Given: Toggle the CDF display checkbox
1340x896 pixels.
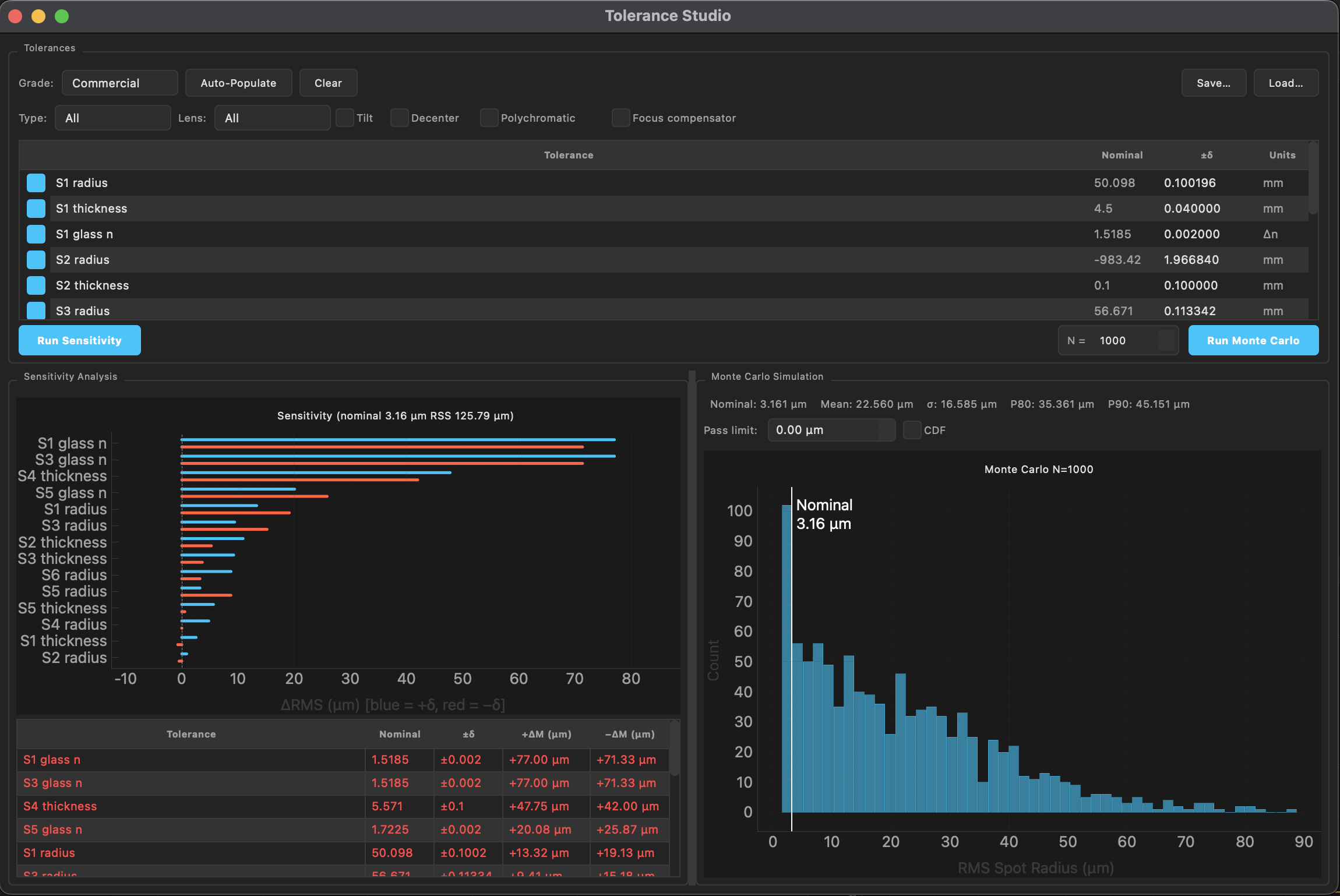Looking at the screenshot, I should pyautogui.click(x=912, y=430).
